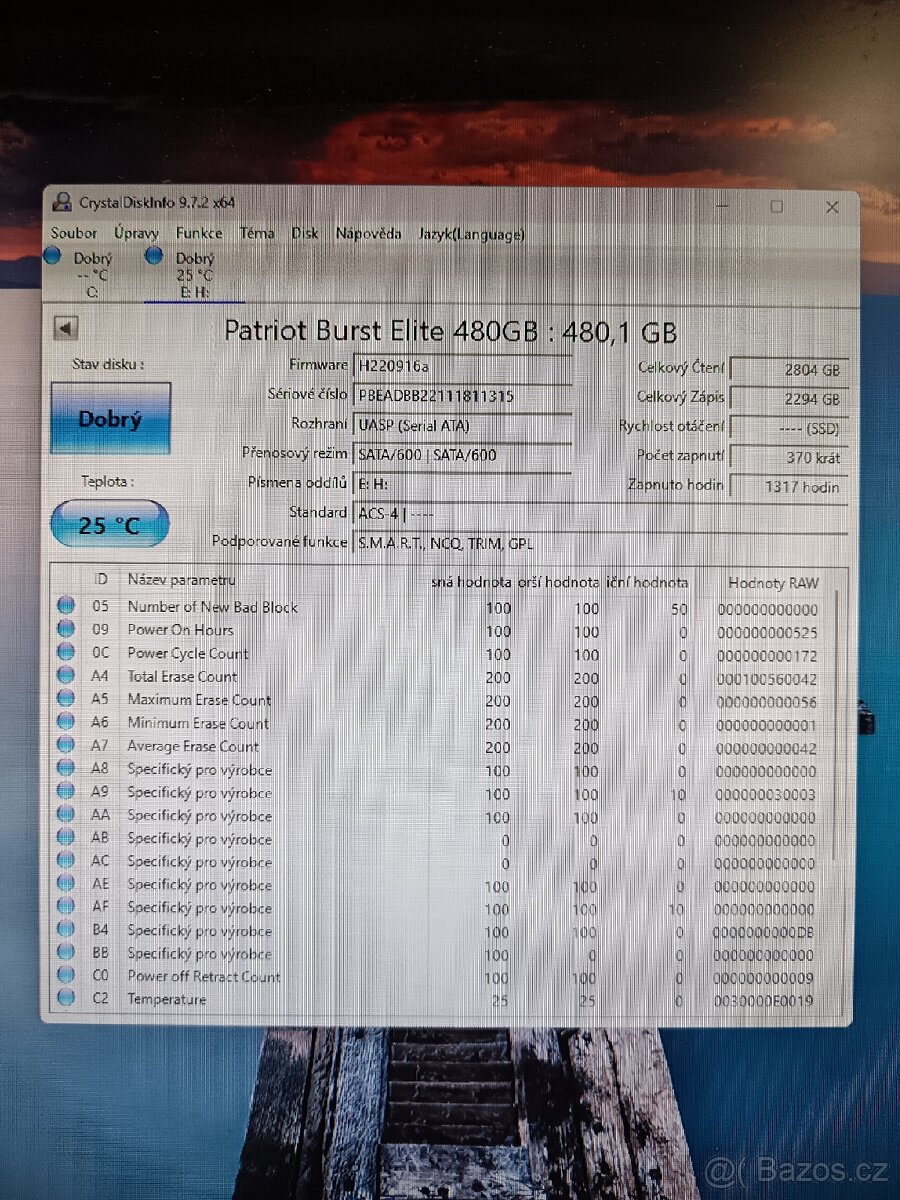Click the status icon for Maximum Erase Count
The width and height of the screenshot is (900, 1200).
[67, 700]
